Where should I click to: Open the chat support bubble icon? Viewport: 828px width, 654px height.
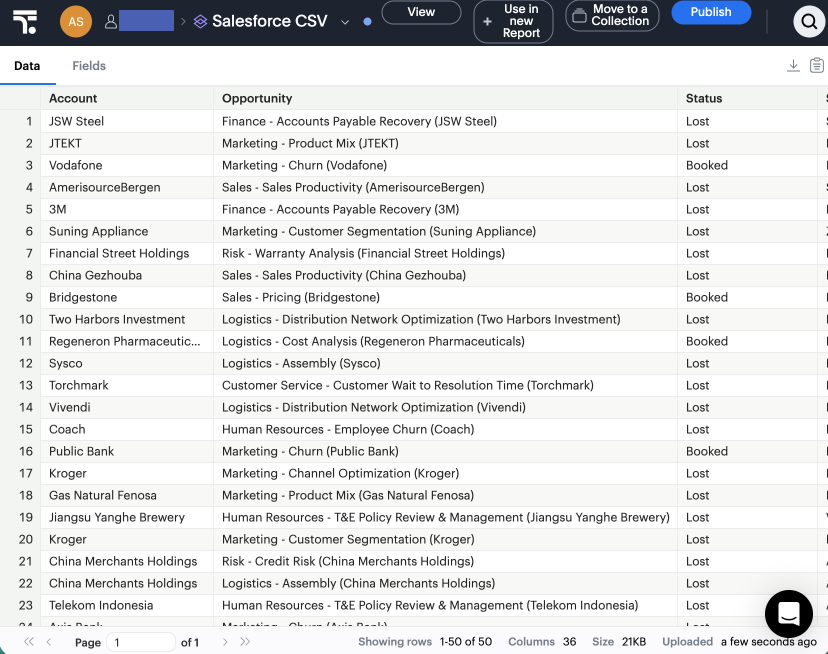tap(789, 613)
